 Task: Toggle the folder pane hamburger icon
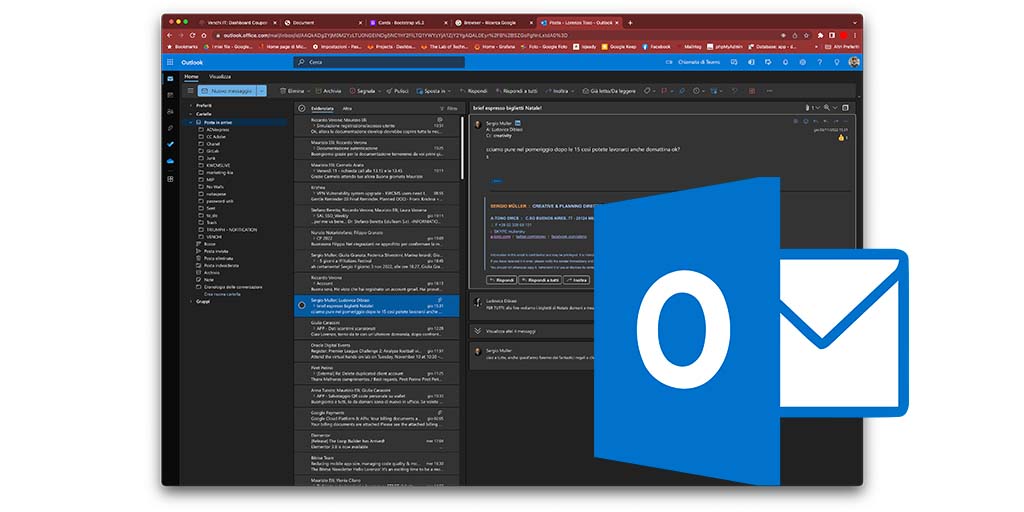[x=190, y=91]
